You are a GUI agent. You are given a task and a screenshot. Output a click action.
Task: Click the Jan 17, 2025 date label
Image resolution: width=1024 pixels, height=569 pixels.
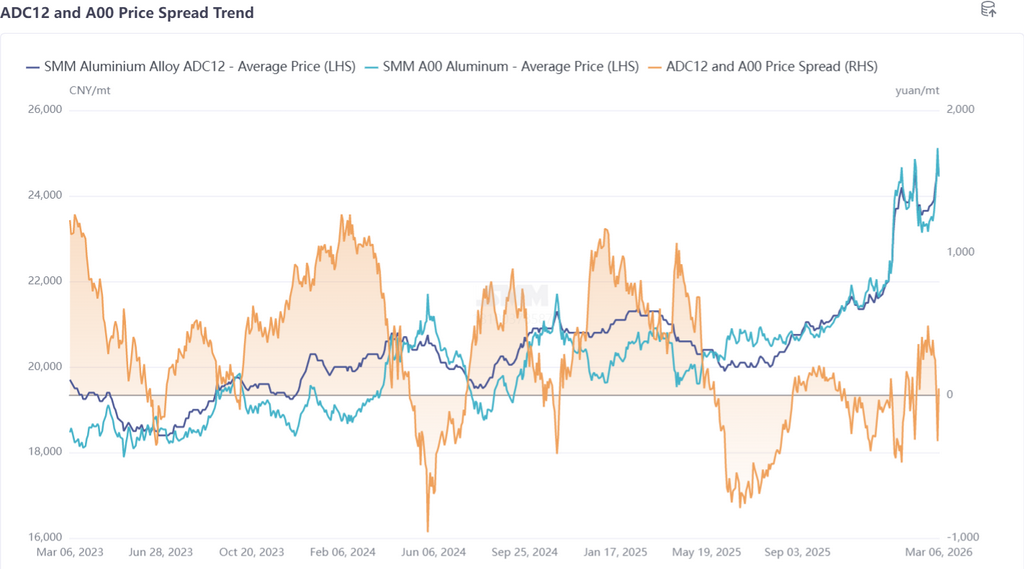(x=615, y=552)
